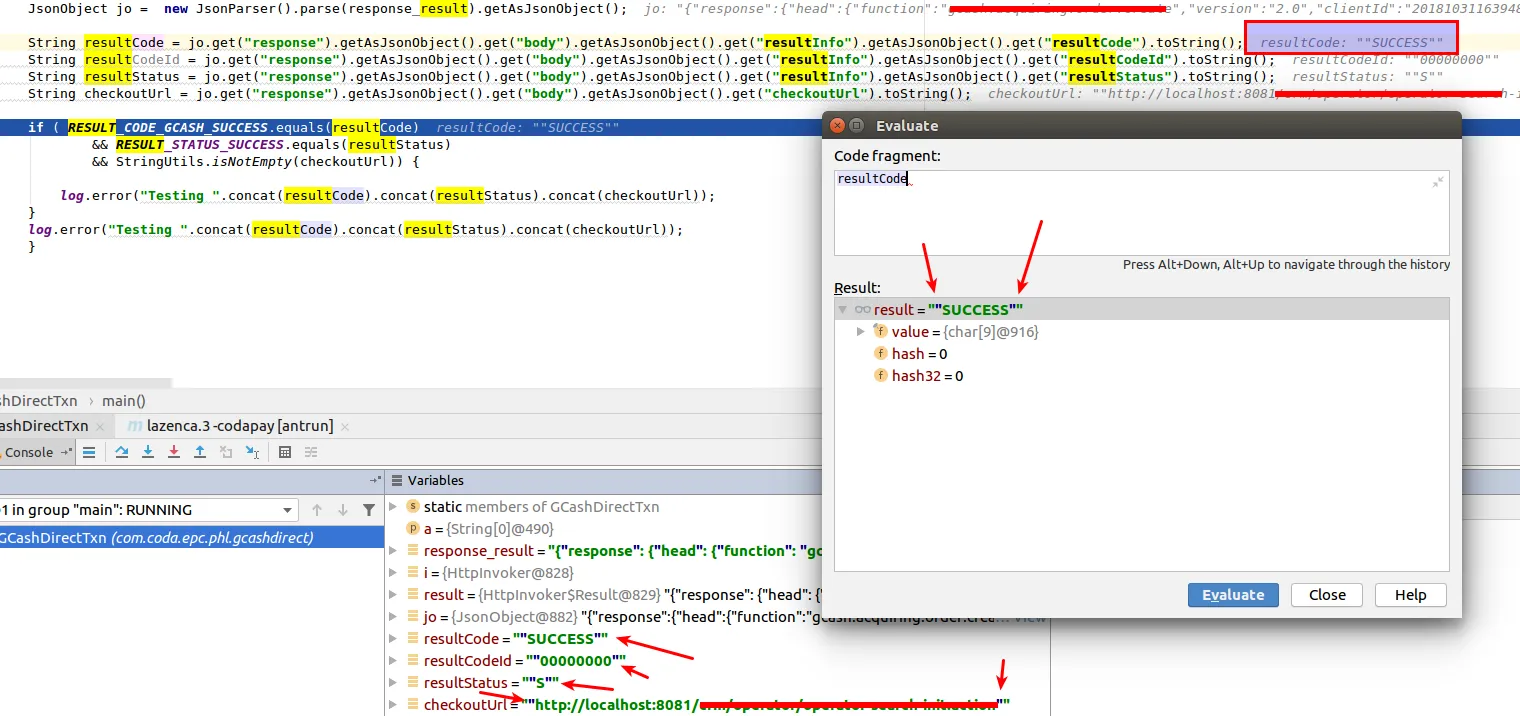Click the Help button in Evaluate dialog
1520x716 pixels.
(x=1410, y=595)
